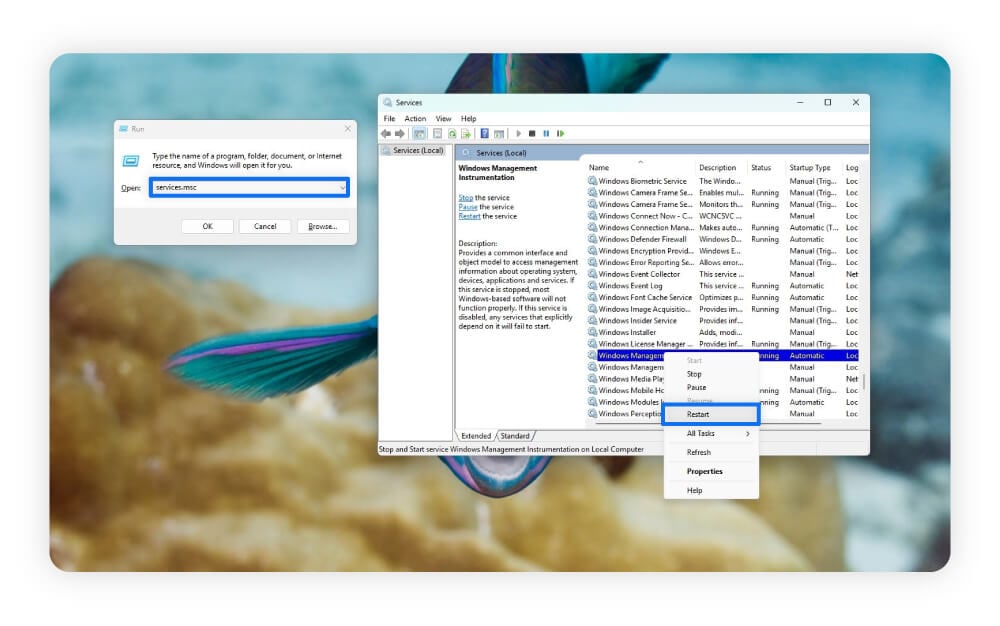1000x626 pixels.
Task: Click the Restart Service toolbar icon
Action: click(x=561, y=134)
